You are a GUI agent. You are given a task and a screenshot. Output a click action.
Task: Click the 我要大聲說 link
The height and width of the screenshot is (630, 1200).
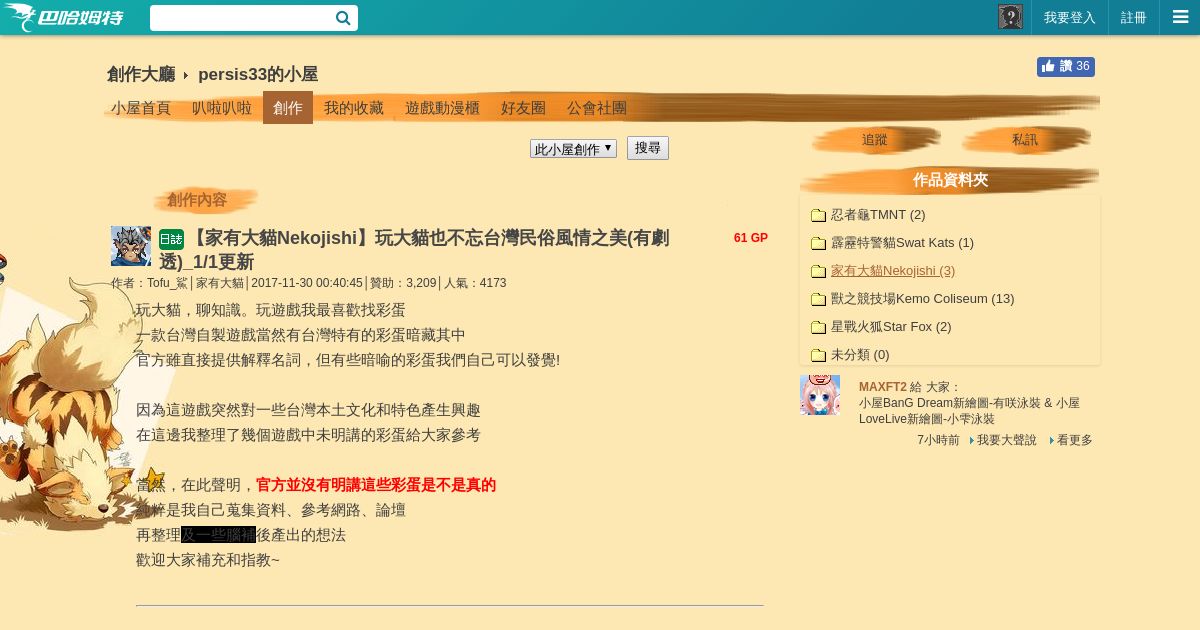(x=1006, y=440)
